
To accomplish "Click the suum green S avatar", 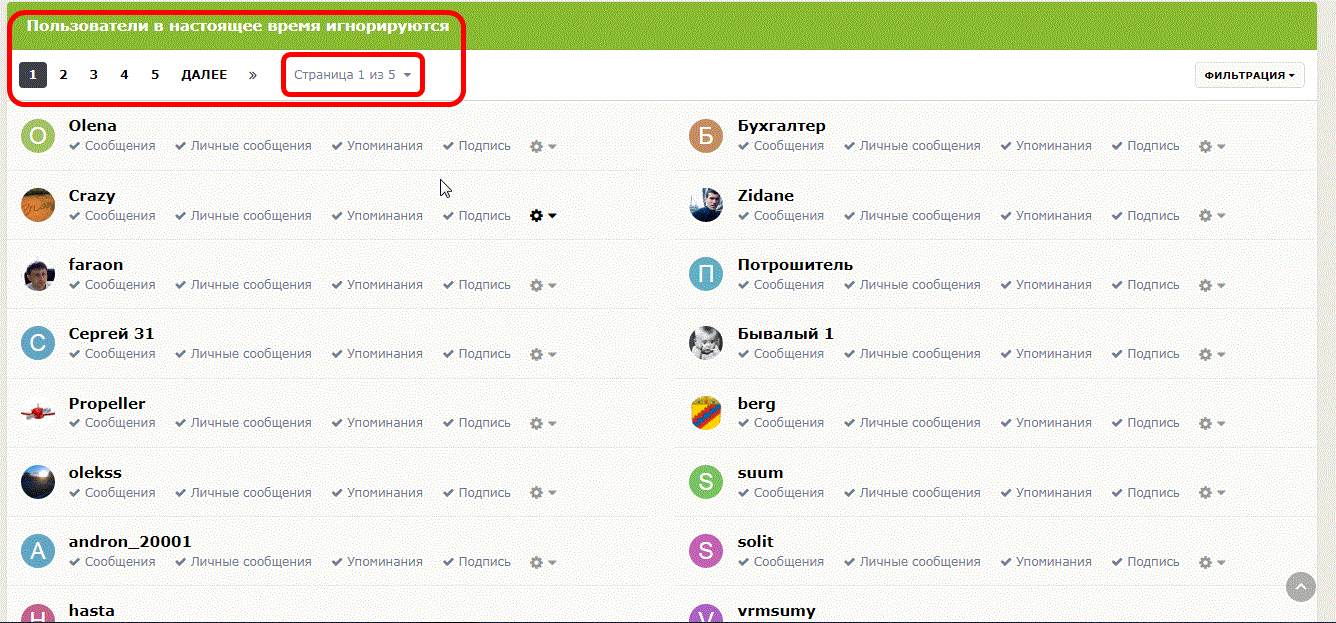I will click(x=706, y=482).
